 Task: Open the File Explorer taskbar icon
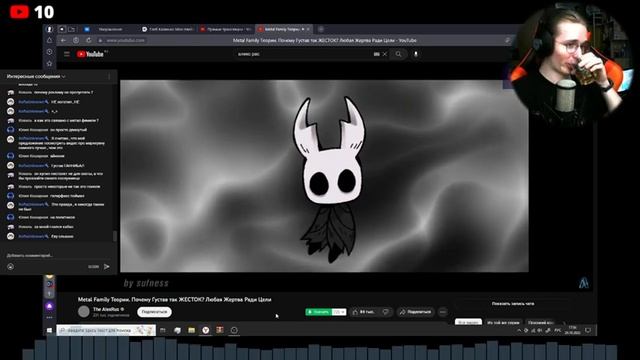pos(191,330)
